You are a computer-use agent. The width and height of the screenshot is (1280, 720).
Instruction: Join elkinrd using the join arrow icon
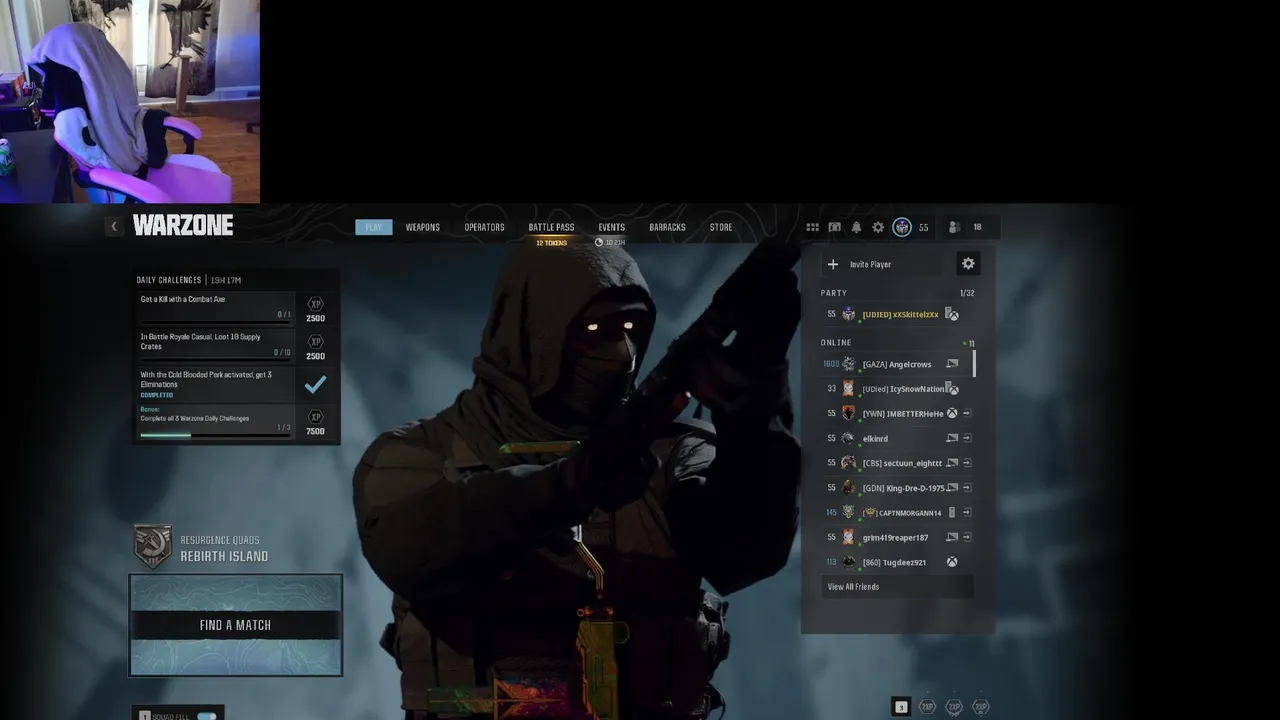[967, 438]
